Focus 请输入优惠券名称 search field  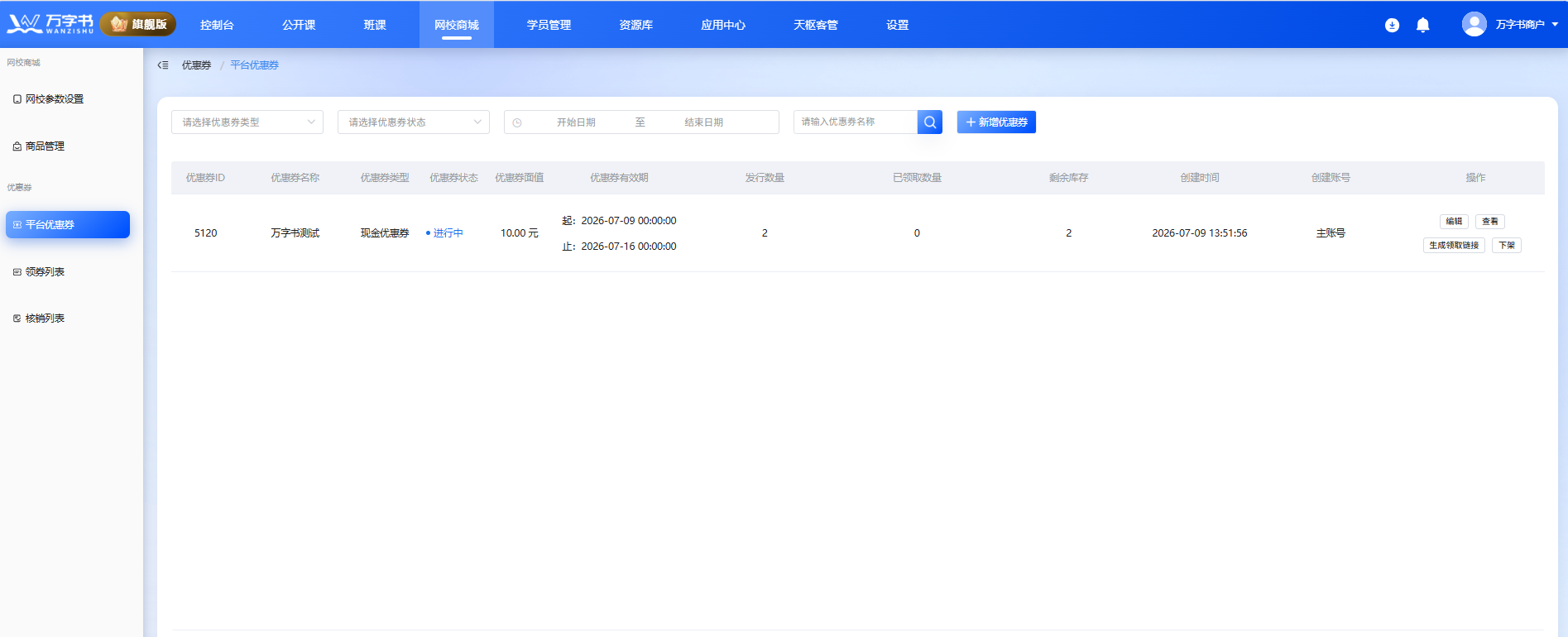(856, 122)
